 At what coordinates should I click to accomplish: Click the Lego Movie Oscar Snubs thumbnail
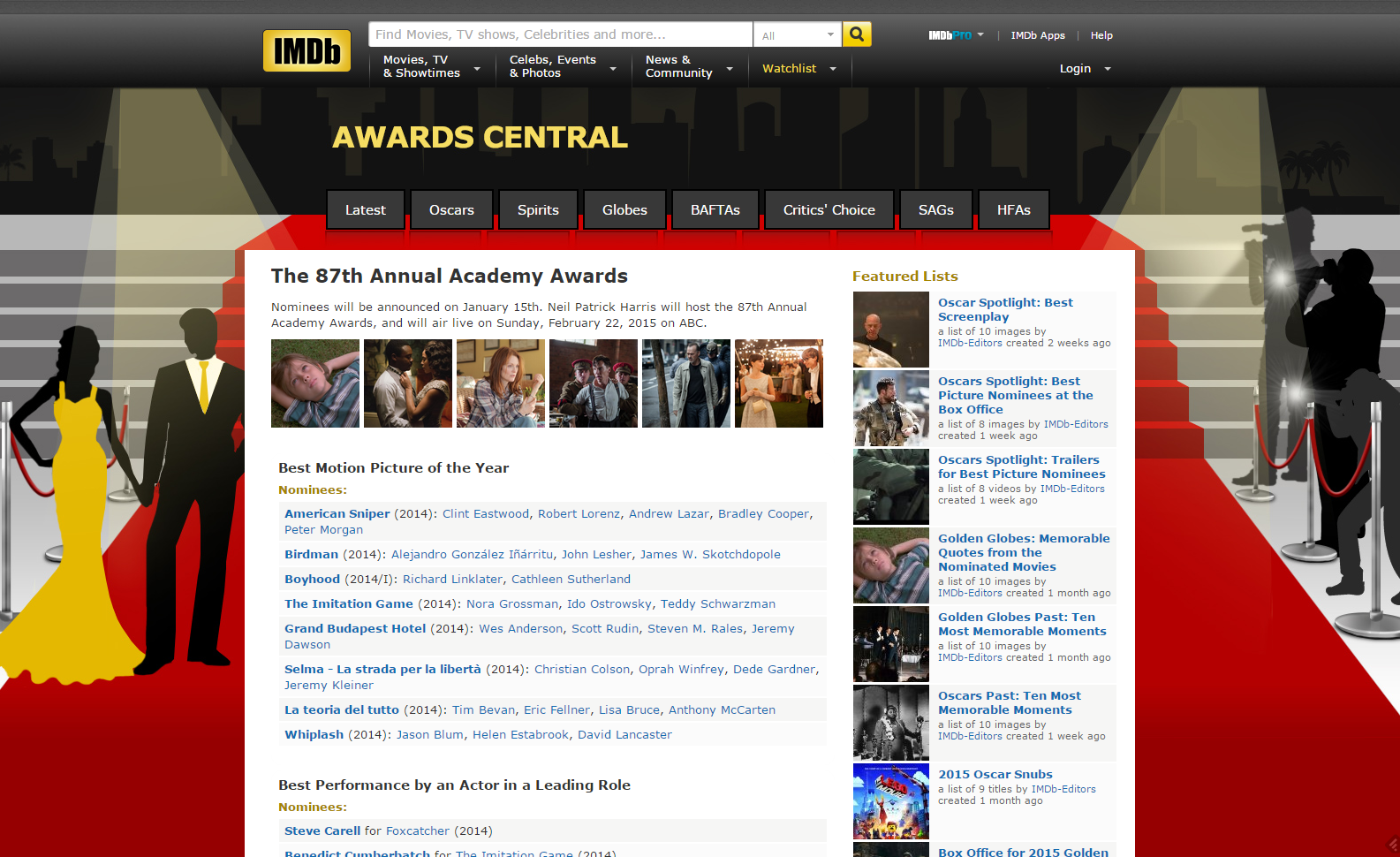click(891, 801)
